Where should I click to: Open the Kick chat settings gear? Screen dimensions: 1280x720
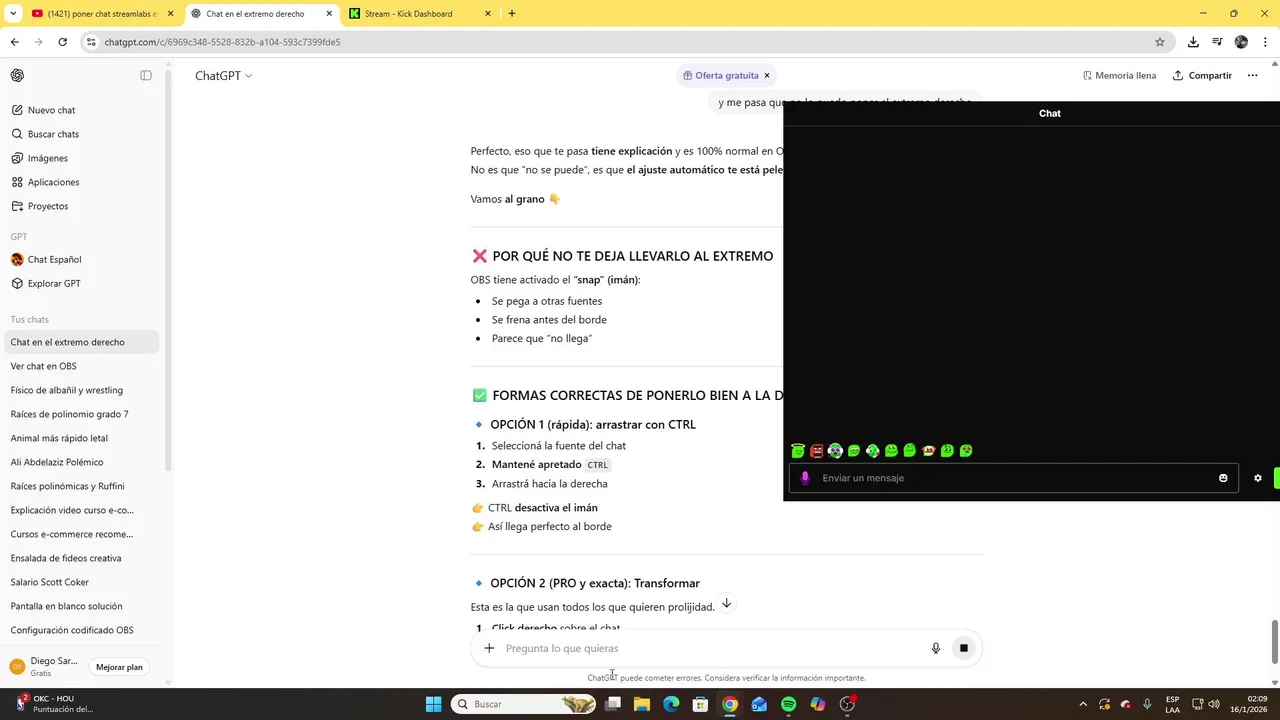coord(1258,478)
